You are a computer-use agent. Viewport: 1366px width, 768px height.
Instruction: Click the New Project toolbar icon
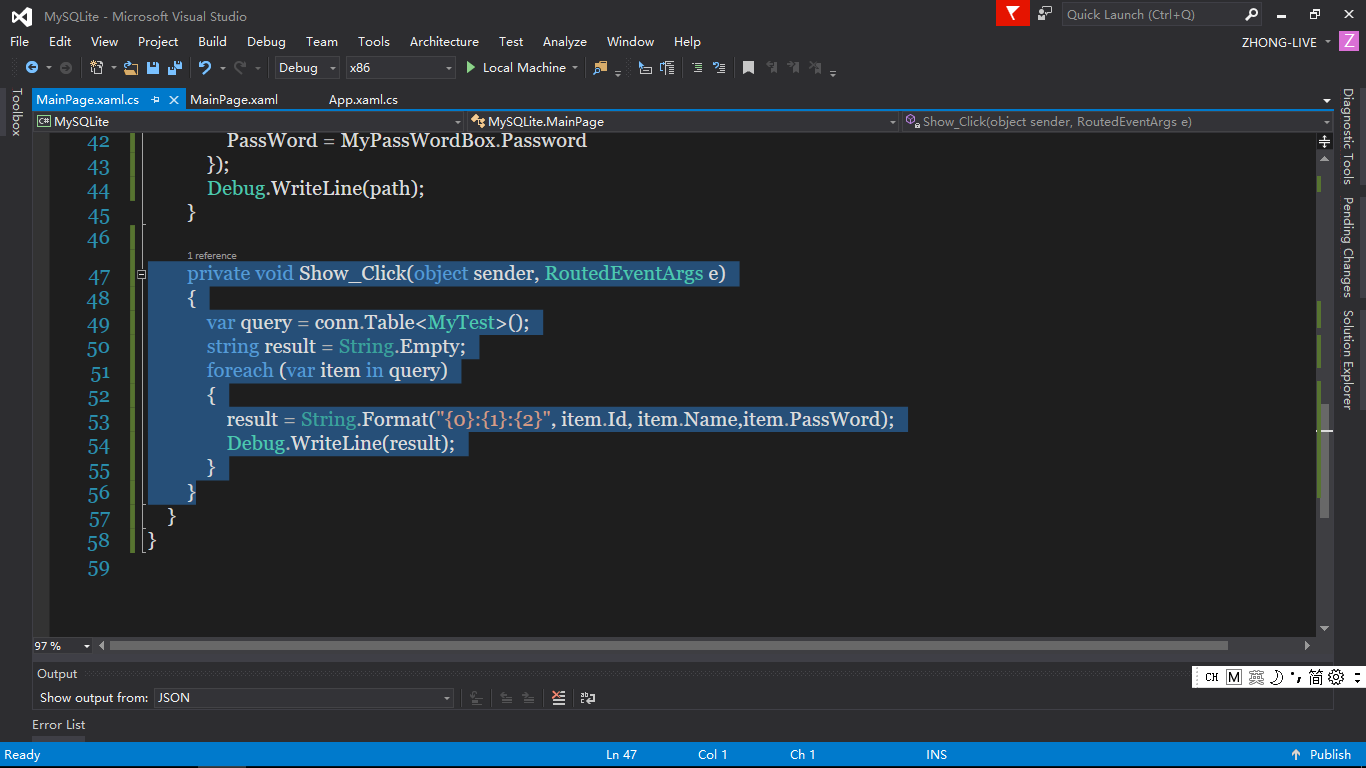[96, 68]
